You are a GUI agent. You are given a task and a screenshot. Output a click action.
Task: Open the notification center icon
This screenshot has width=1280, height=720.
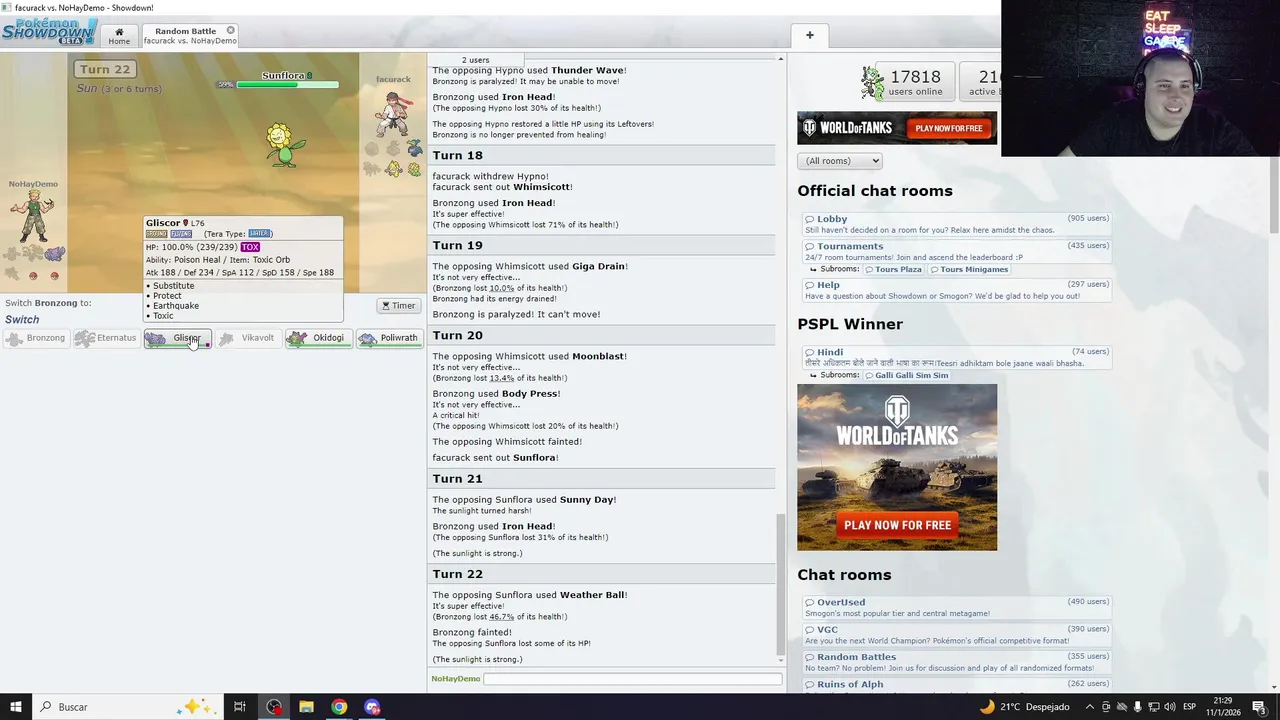1259,707
